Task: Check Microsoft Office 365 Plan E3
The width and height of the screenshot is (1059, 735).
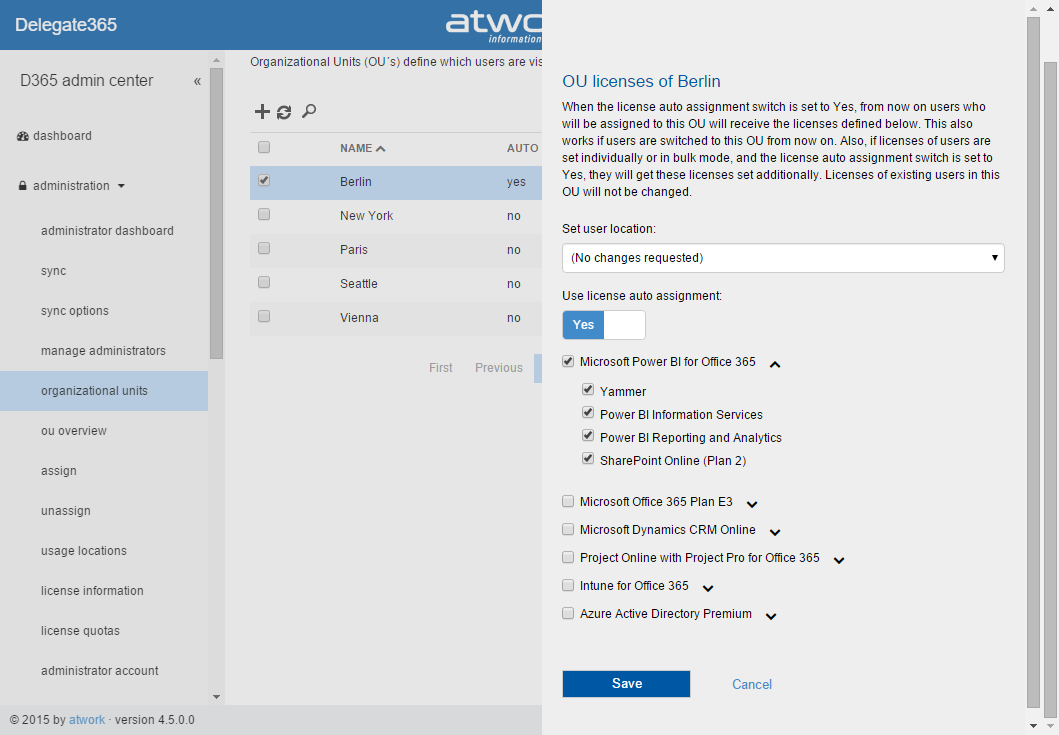Action: tap(568, 501)
